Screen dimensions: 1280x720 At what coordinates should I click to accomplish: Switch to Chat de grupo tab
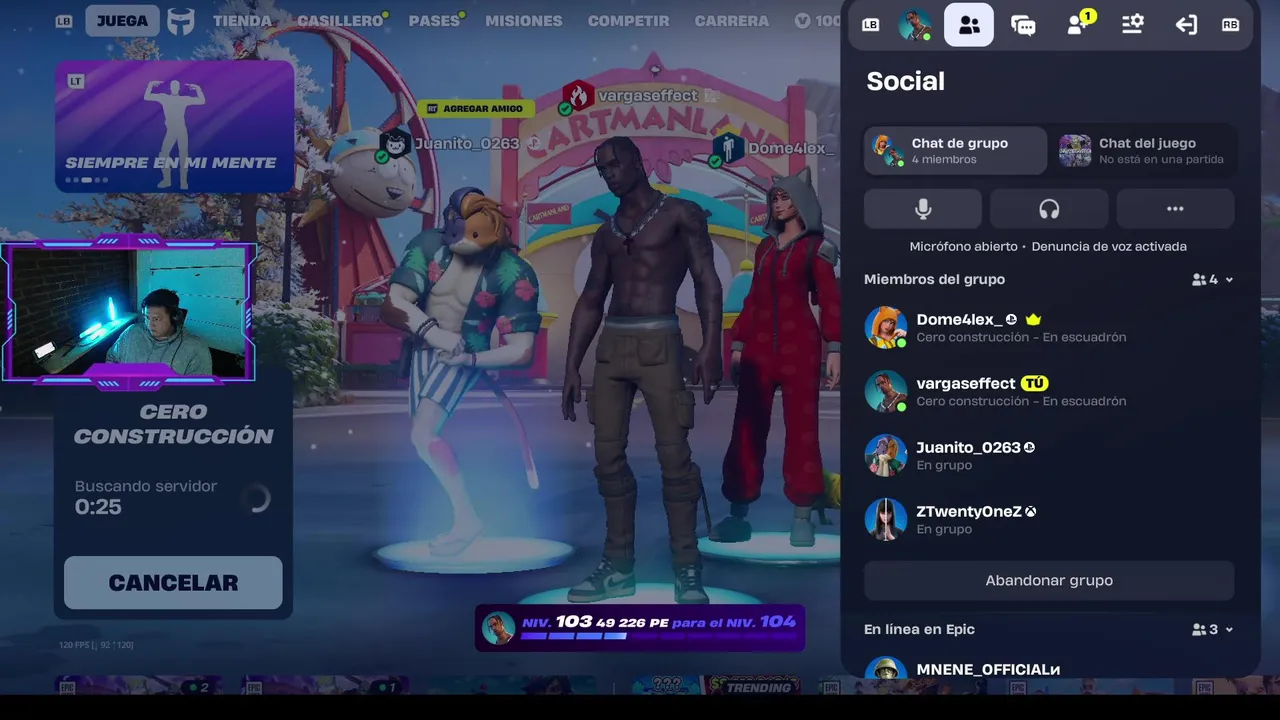(x=955, y=151)
